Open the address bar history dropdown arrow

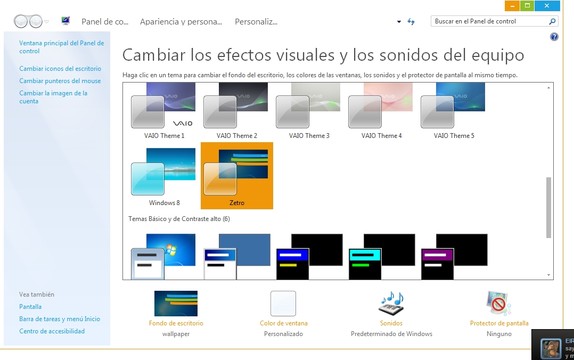399,22
